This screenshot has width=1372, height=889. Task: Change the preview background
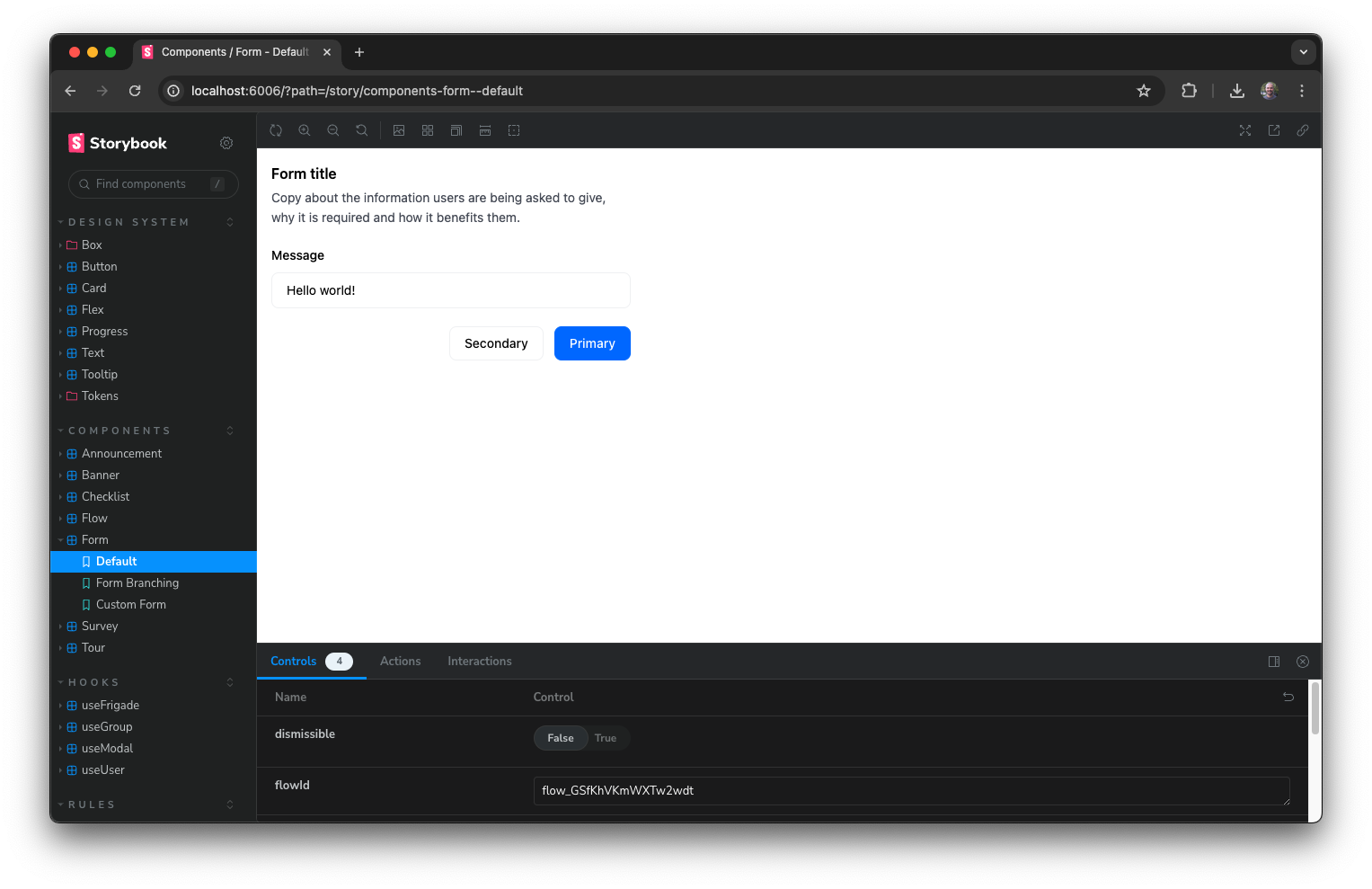click(x=399, y=130)
